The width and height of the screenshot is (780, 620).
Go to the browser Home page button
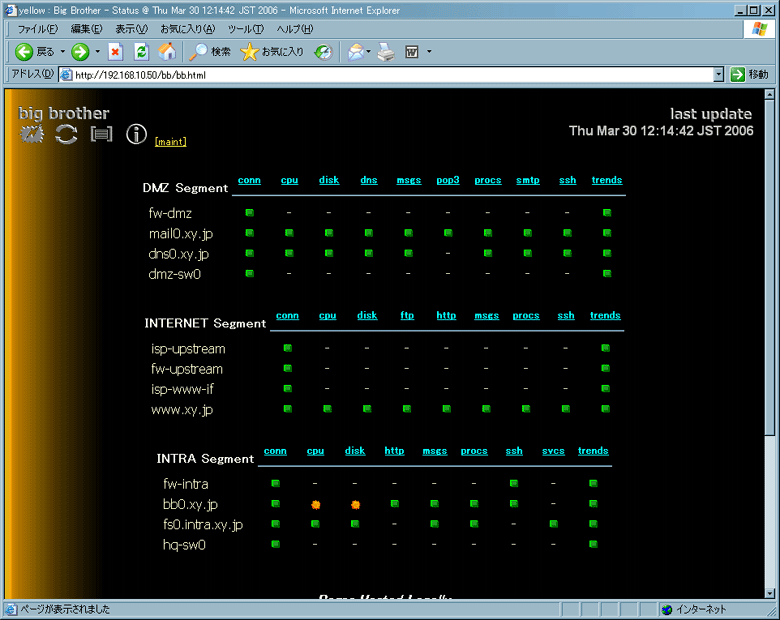pyautogui.click(x=167, y=52)
